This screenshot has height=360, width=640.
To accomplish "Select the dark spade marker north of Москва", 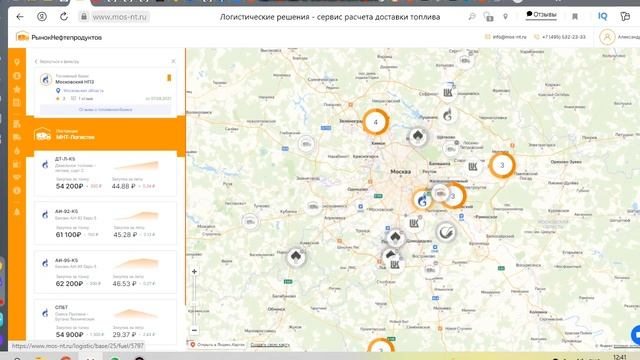I will [x=418, y=136].
